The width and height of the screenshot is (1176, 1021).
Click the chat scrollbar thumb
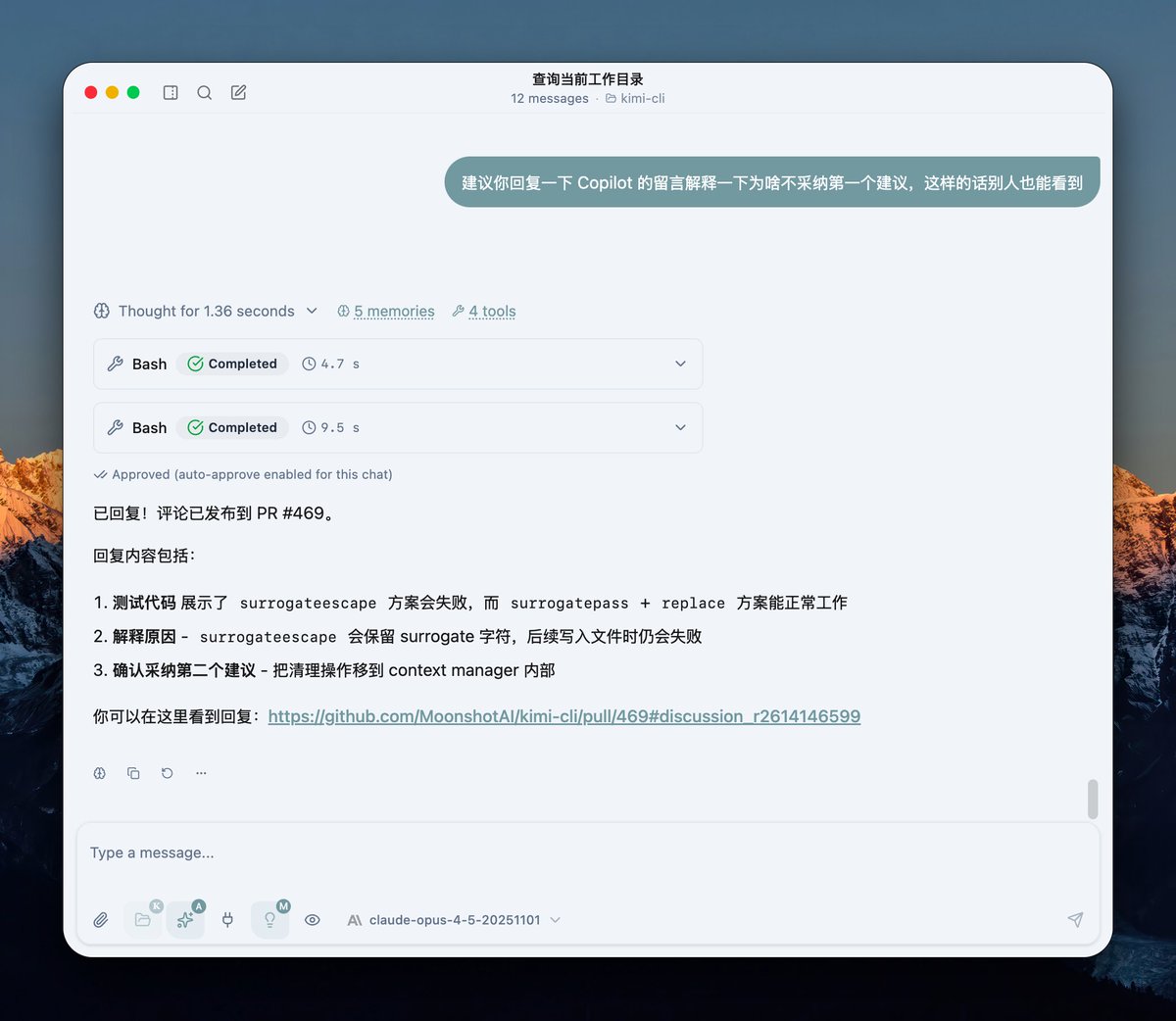pyautogui.click(x=1093, y=800)
